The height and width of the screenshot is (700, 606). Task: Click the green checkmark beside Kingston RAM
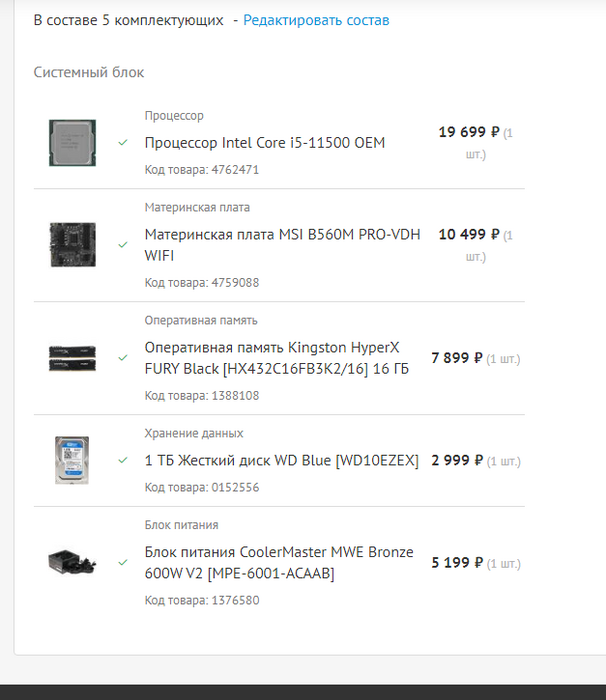[x=123, y=358]
